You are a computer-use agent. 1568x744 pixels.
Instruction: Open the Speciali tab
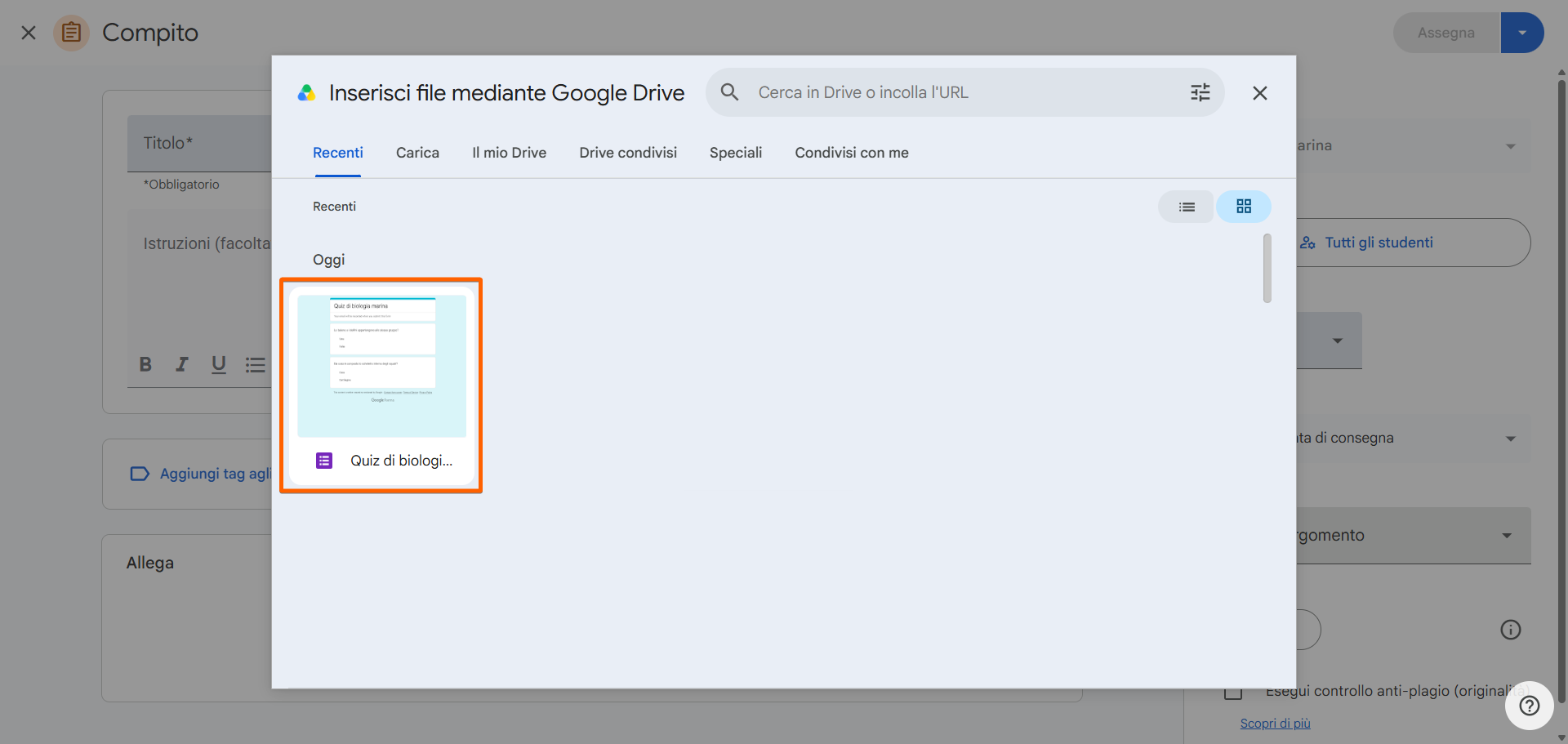coord(736,153)
